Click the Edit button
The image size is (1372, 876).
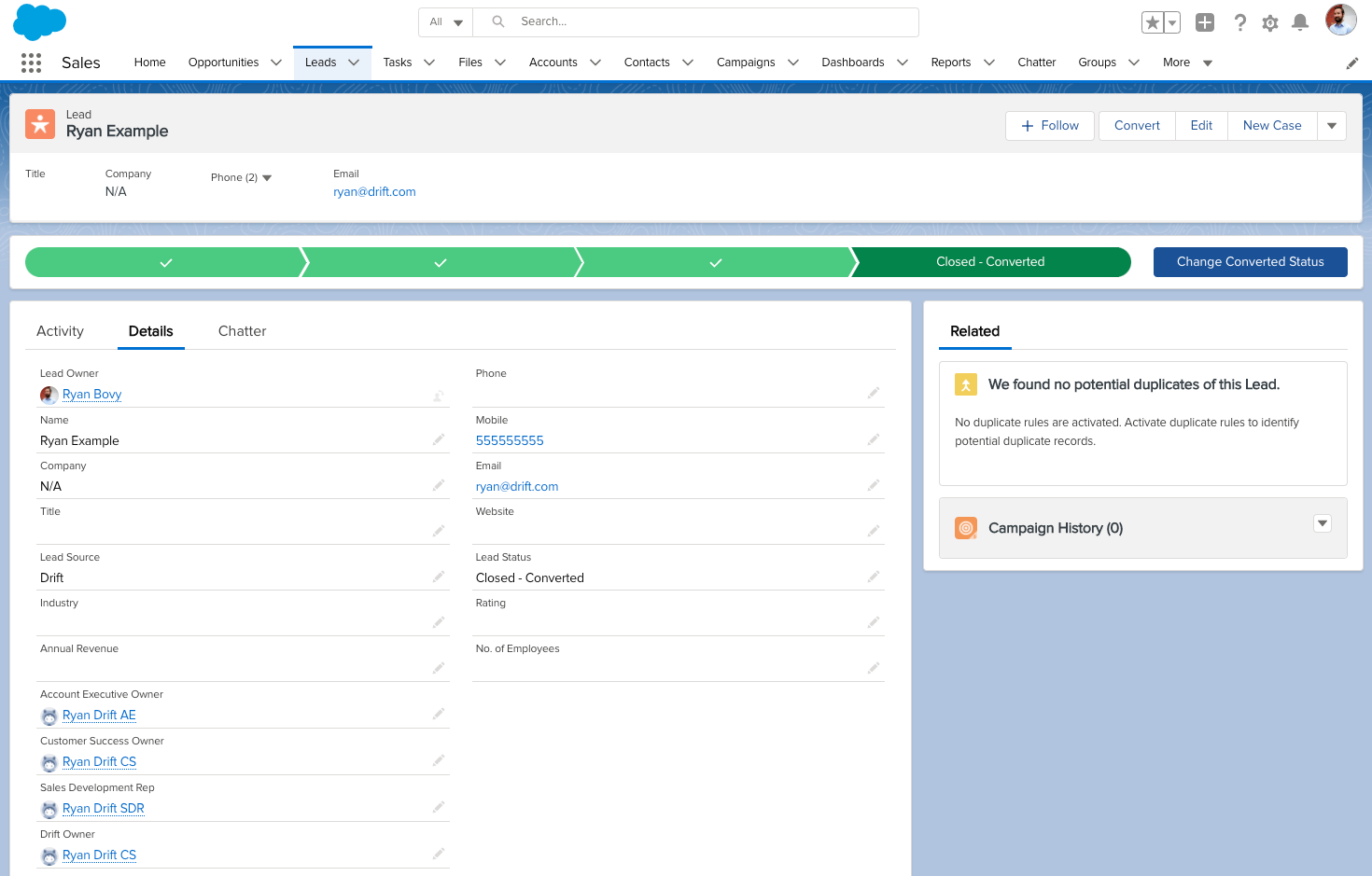[x=1201, y=126]
